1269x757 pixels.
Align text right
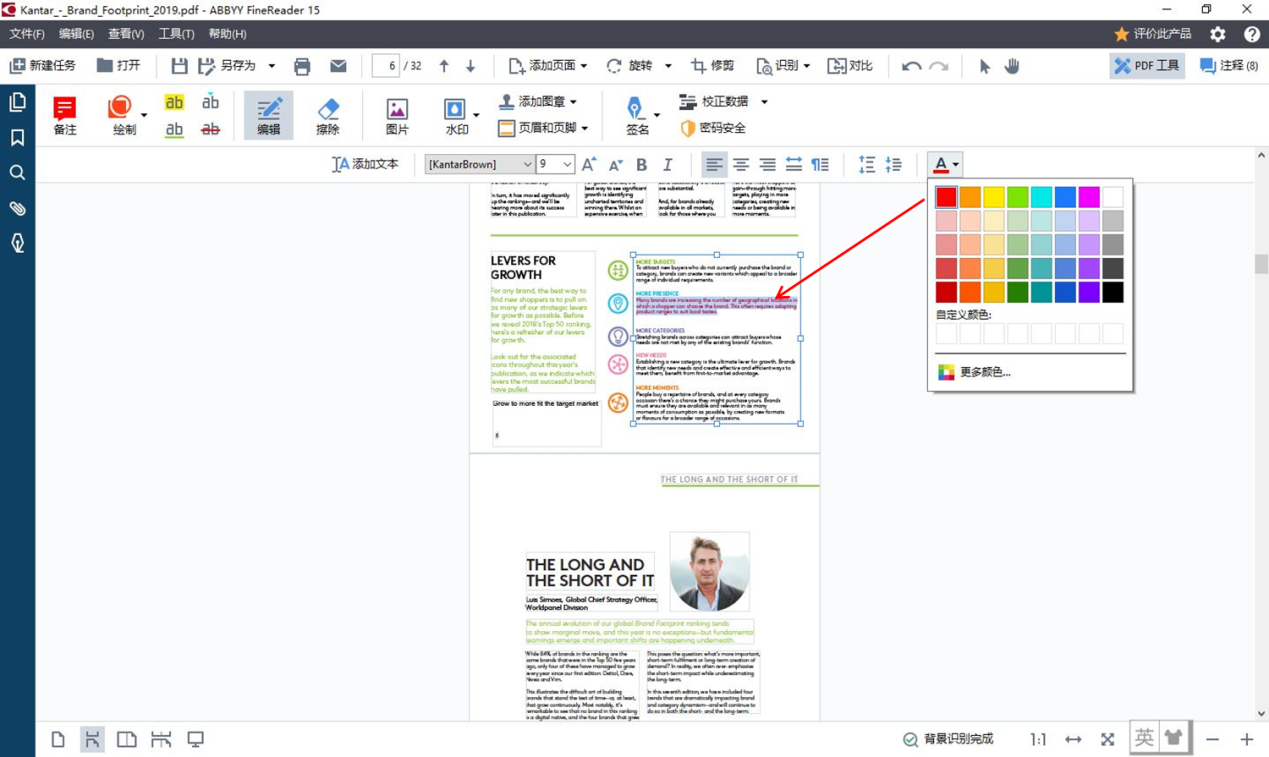[x=767, y=164]
